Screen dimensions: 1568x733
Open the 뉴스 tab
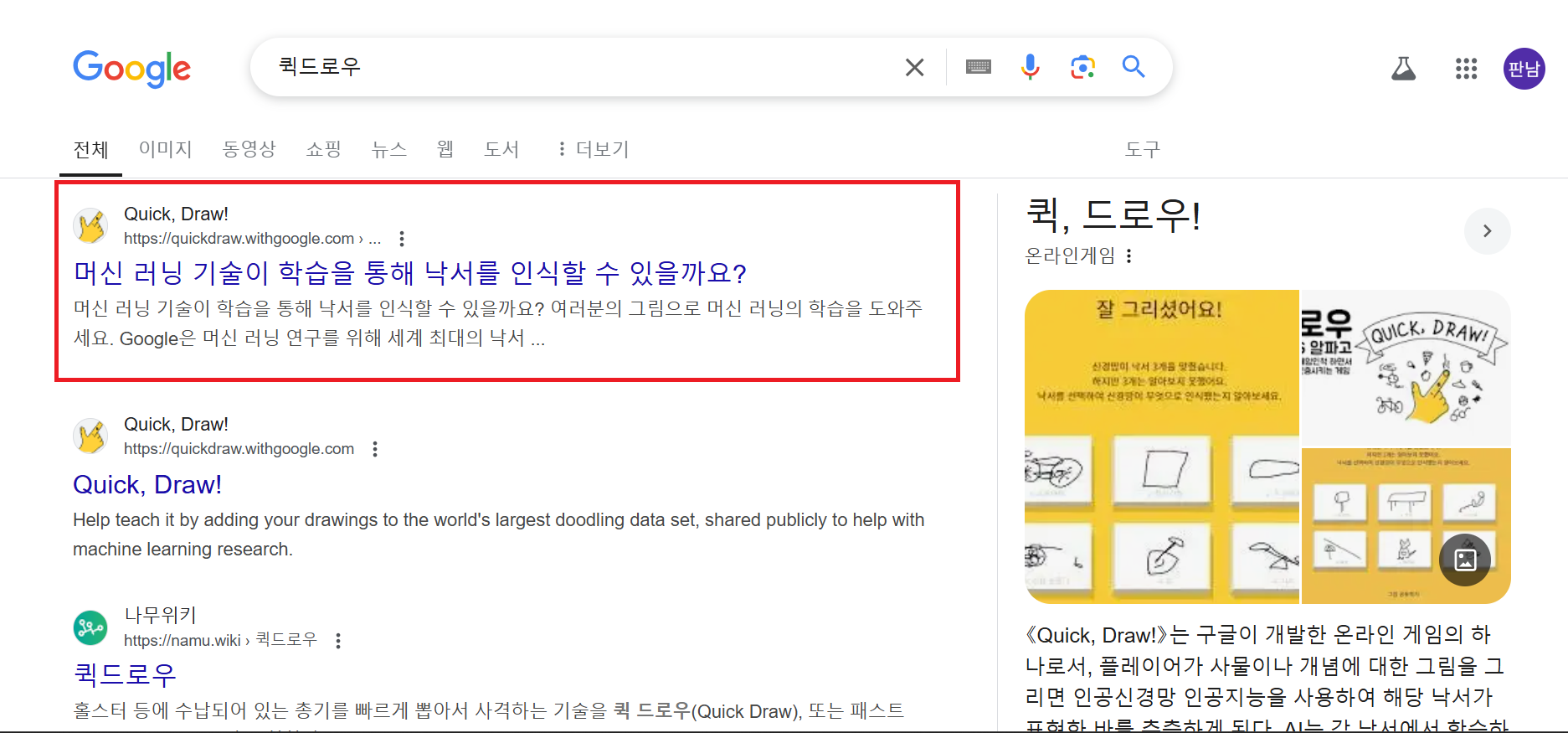coord(389,149)
